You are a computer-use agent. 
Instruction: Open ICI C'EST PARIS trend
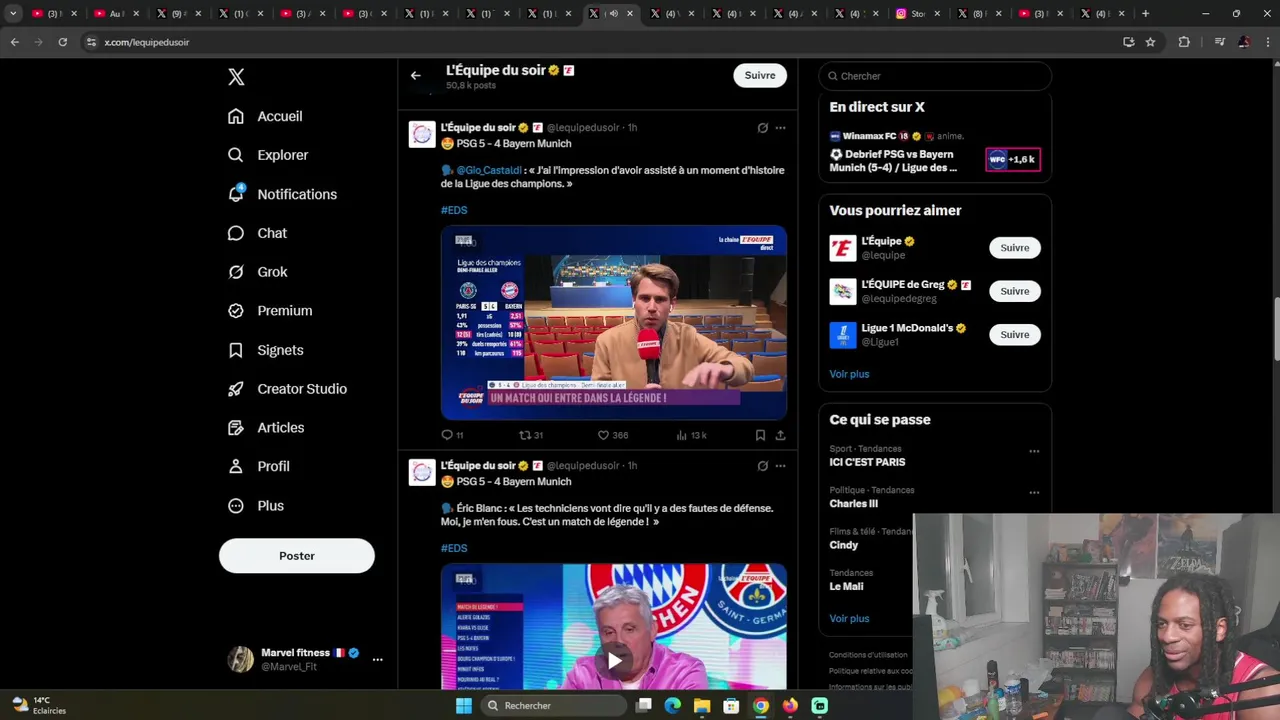pos(867,462)
